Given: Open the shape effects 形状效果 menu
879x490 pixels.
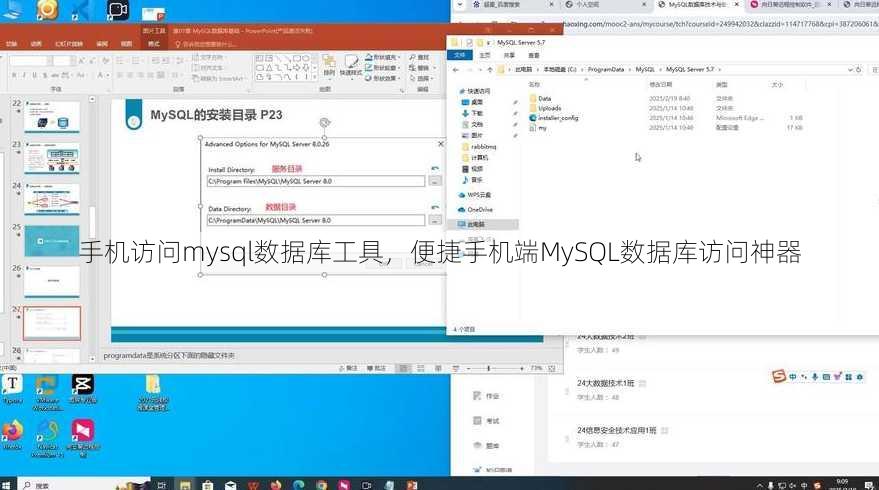Looking at the screenshot, I should (381, 78).
